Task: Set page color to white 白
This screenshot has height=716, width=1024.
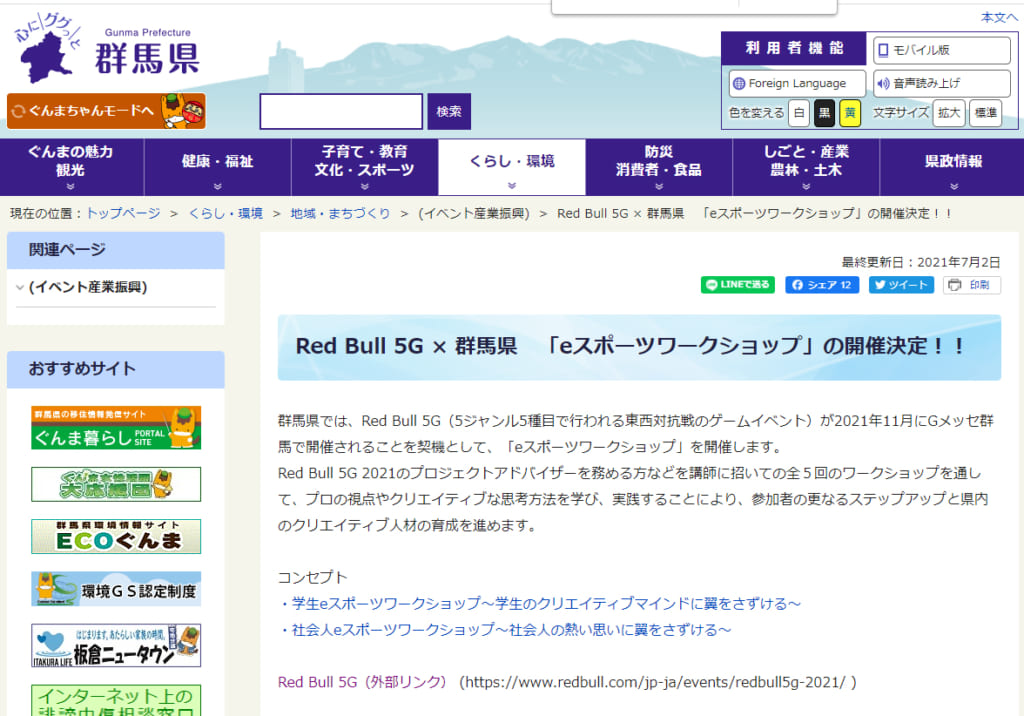Action: (799, 113)
